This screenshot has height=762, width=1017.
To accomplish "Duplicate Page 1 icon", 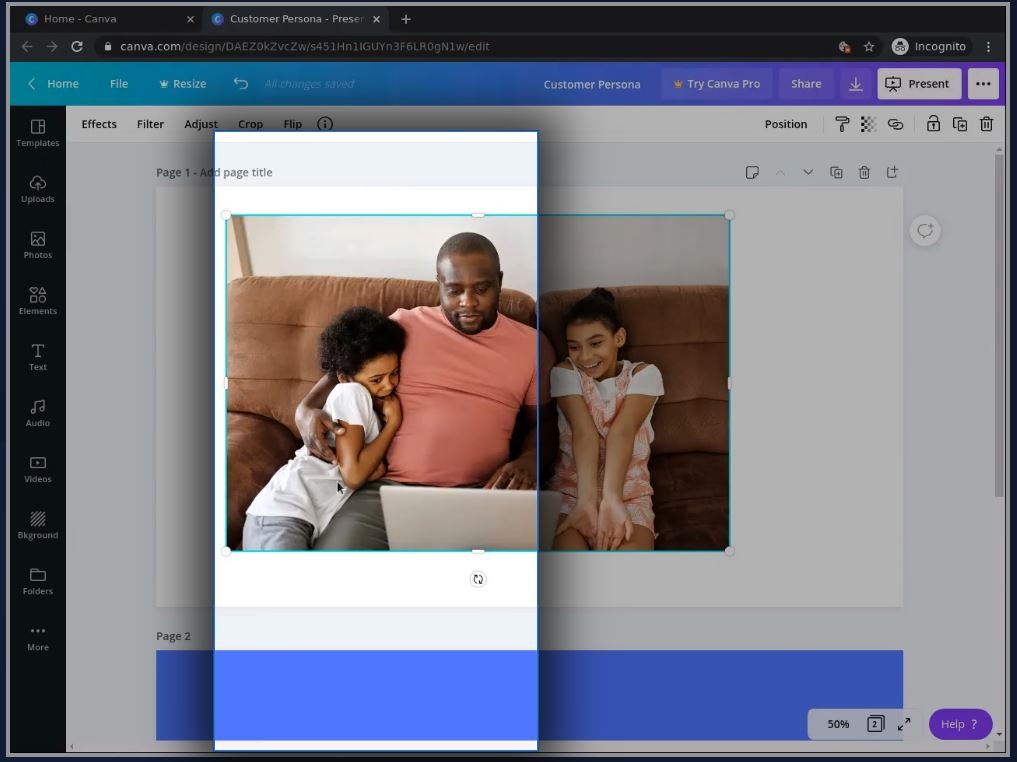I will (x=836, y=173).
